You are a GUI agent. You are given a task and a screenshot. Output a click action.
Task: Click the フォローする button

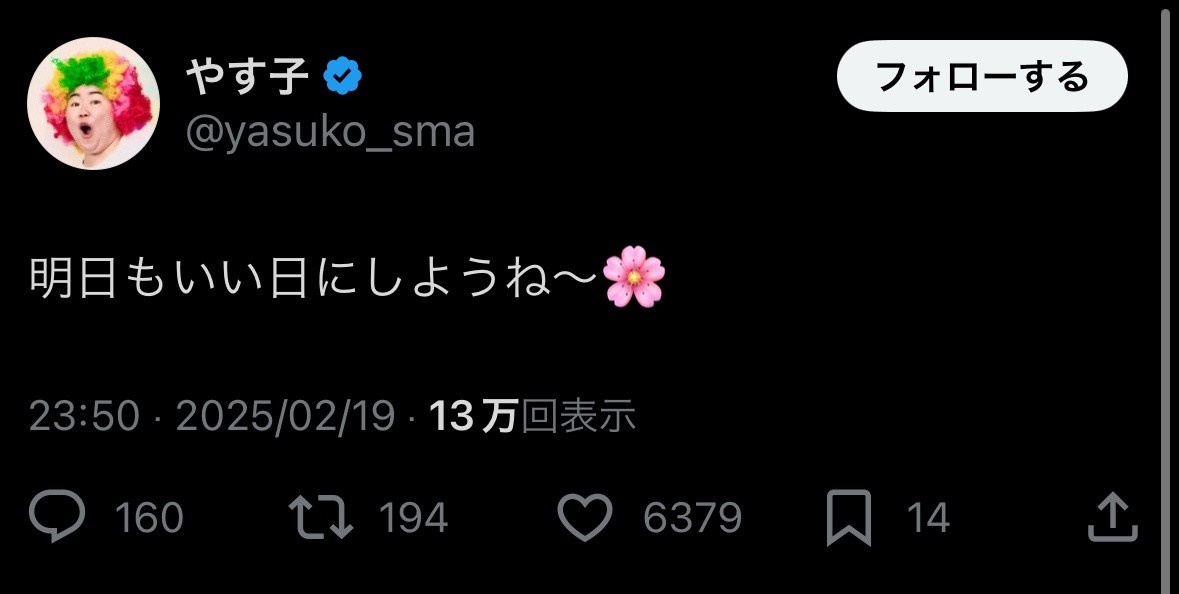[982, 76]
